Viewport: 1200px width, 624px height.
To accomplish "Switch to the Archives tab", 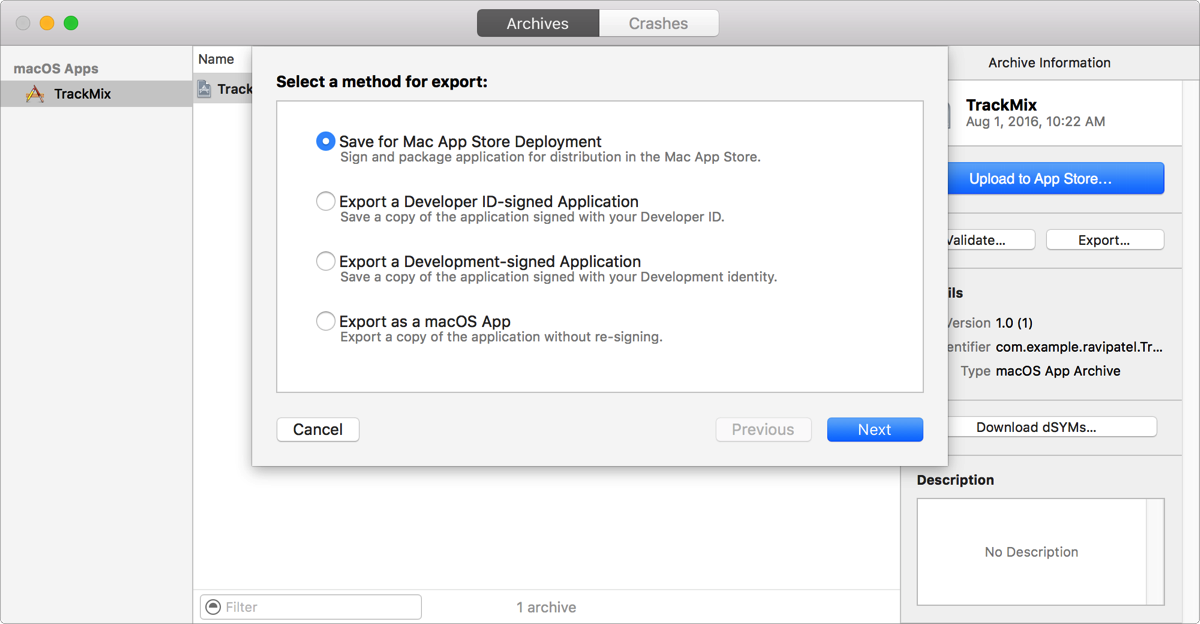I will point(537,23).
